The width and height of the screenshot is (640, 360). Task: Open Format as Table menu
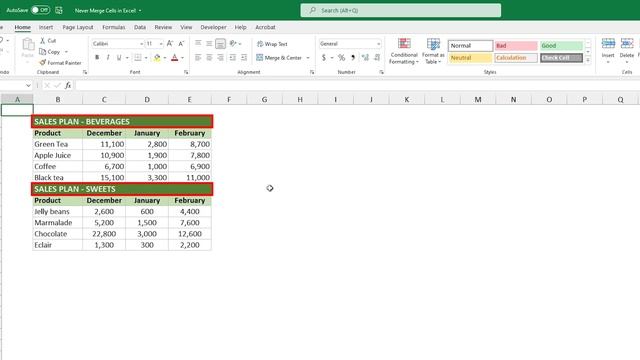[x=433, y=51]
